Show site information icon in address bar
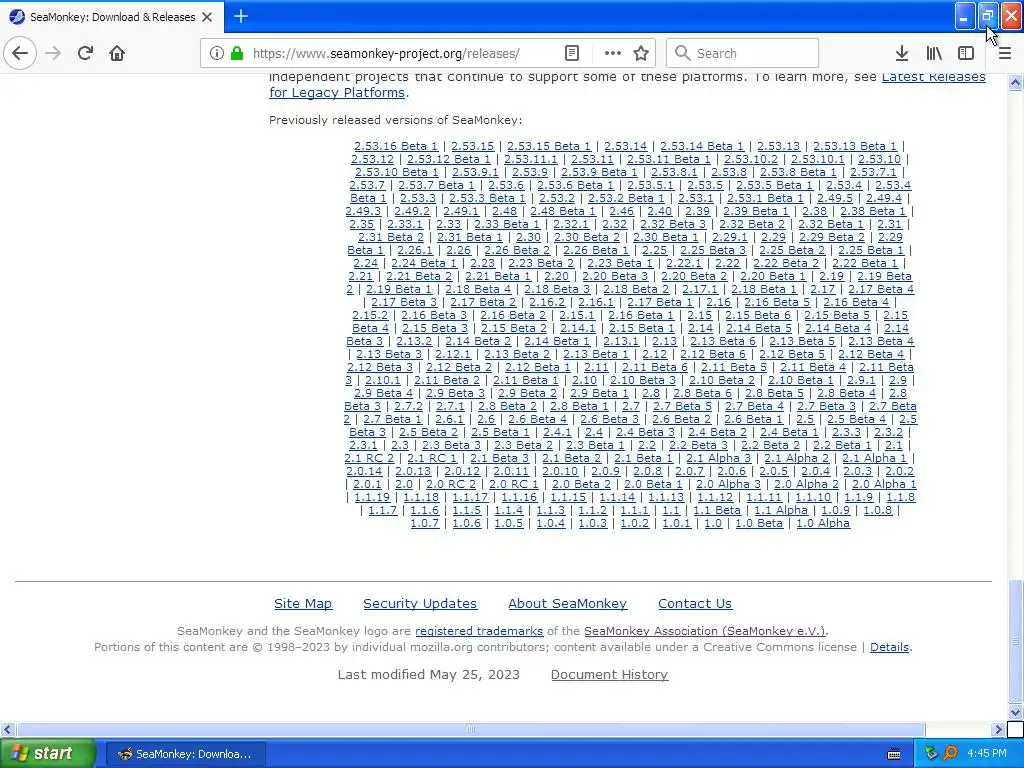1024x768 pixels. (x=217, y=53)
